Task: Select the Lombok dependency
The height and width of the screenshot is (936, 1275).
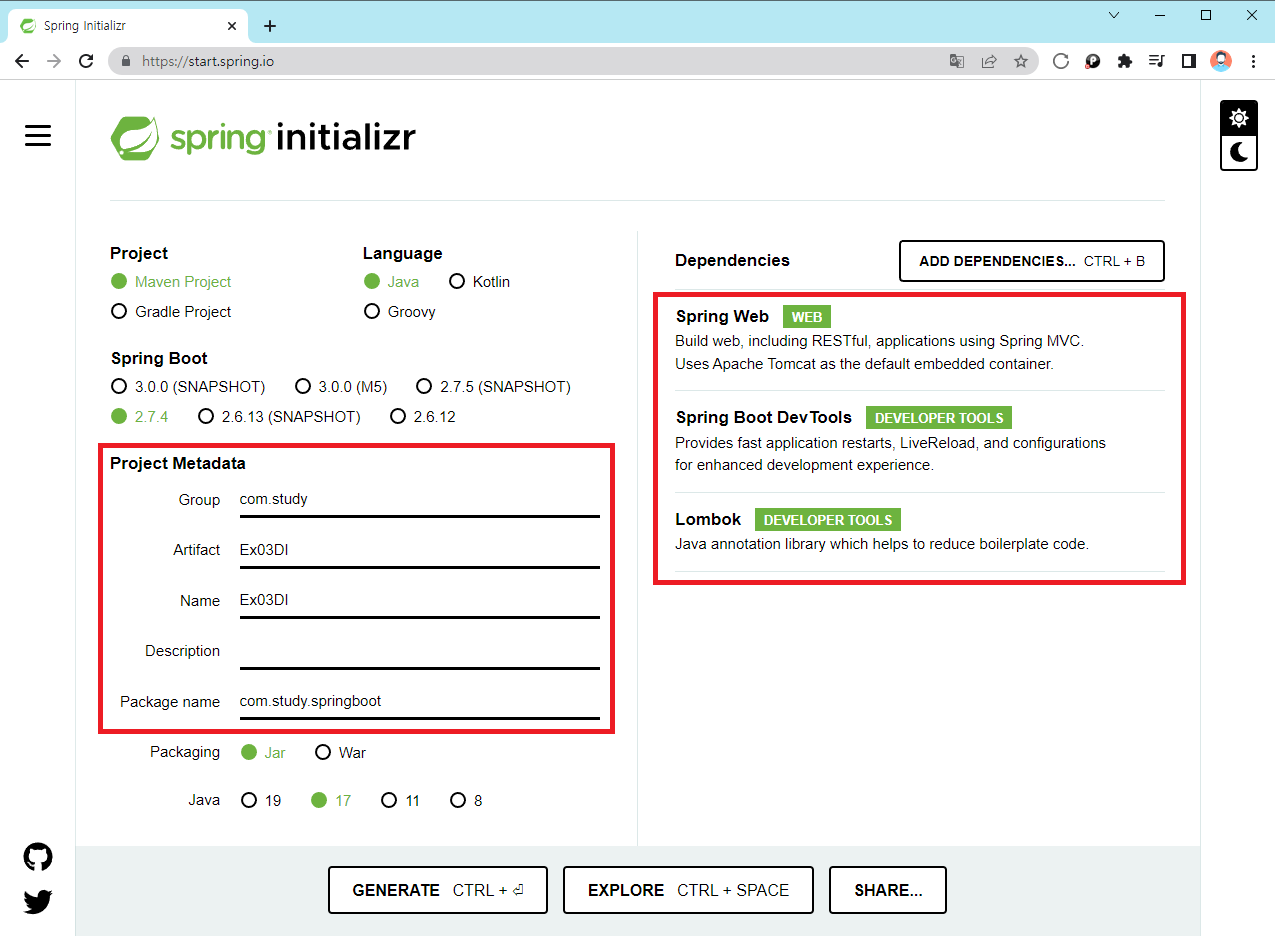Action: point(920,532)
